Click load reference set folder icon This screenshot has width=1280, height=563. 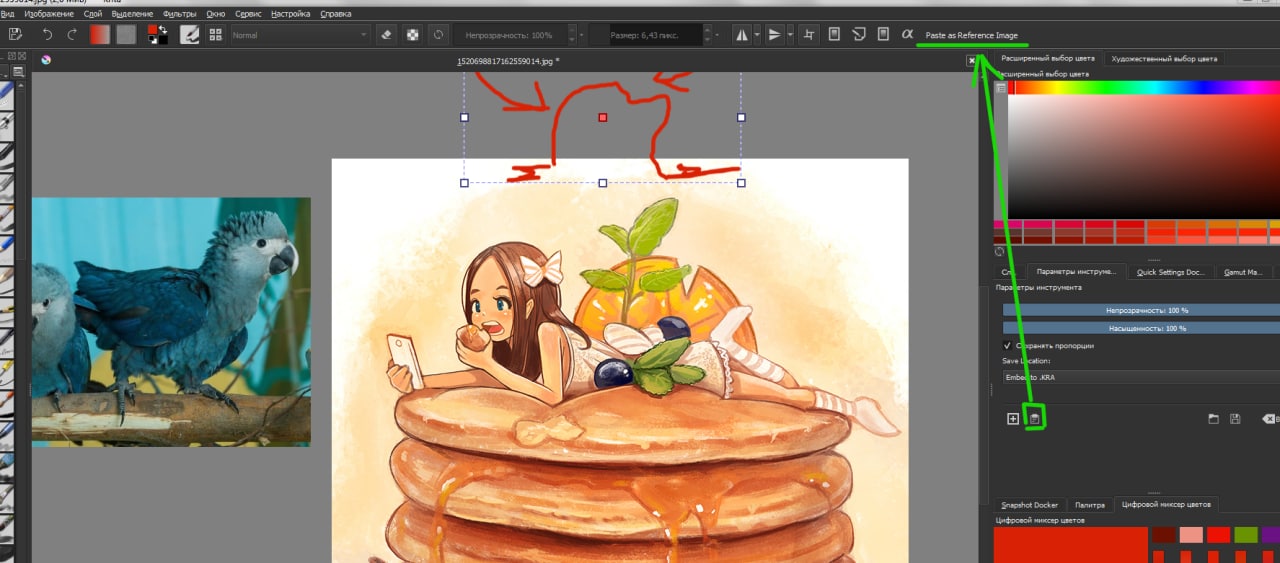(1213, 418)
